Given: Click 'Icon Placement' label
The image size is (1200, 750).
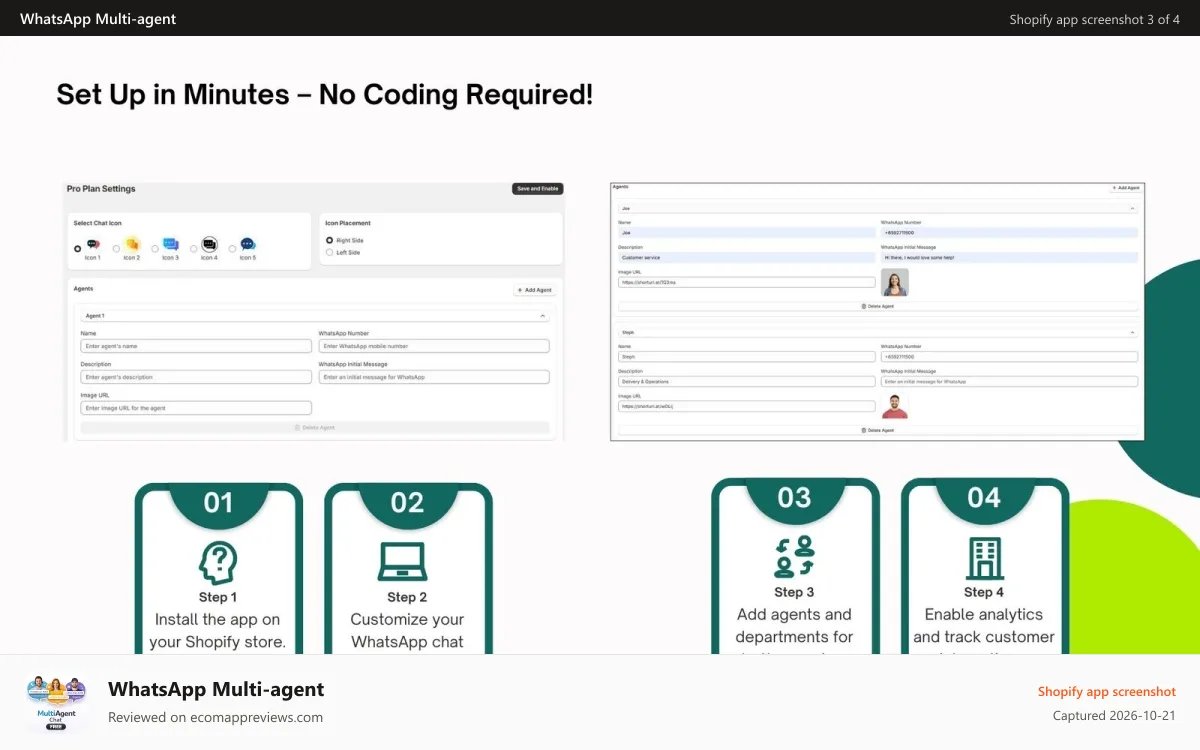Looking at the screenshot, I should tap(348, 223).
